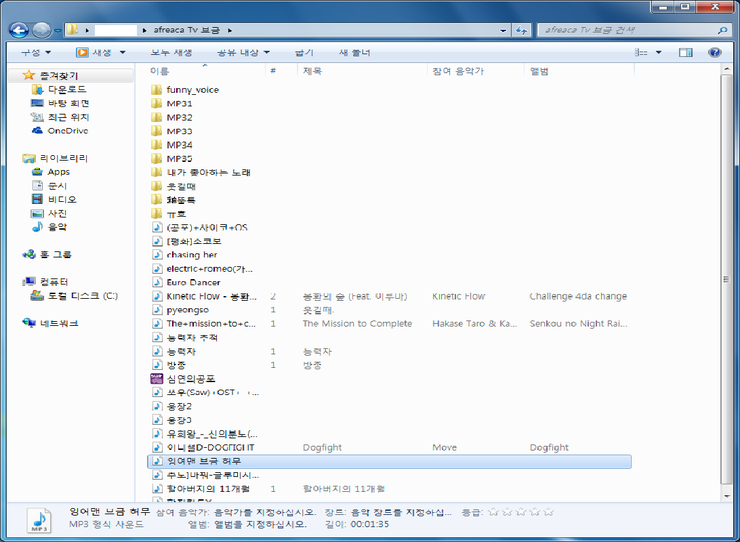Select 컴퓨터 in navigation pane

point(46,282)
